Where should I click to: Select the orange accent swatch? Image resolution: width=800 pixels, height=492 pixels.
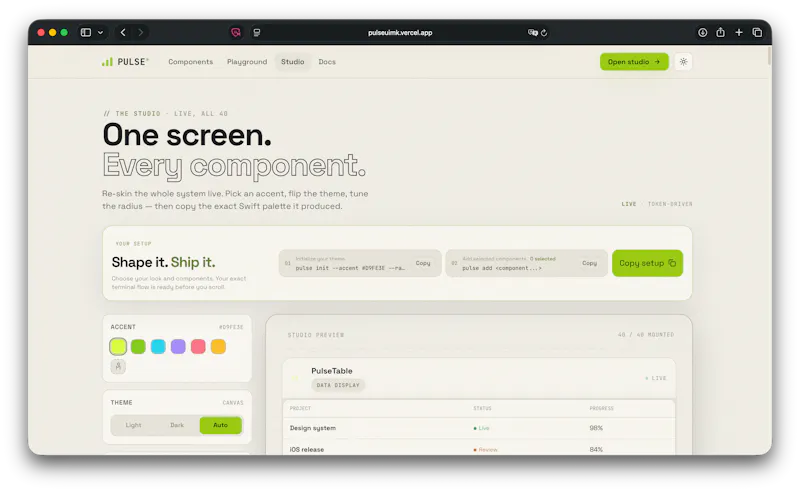point(218,347)
